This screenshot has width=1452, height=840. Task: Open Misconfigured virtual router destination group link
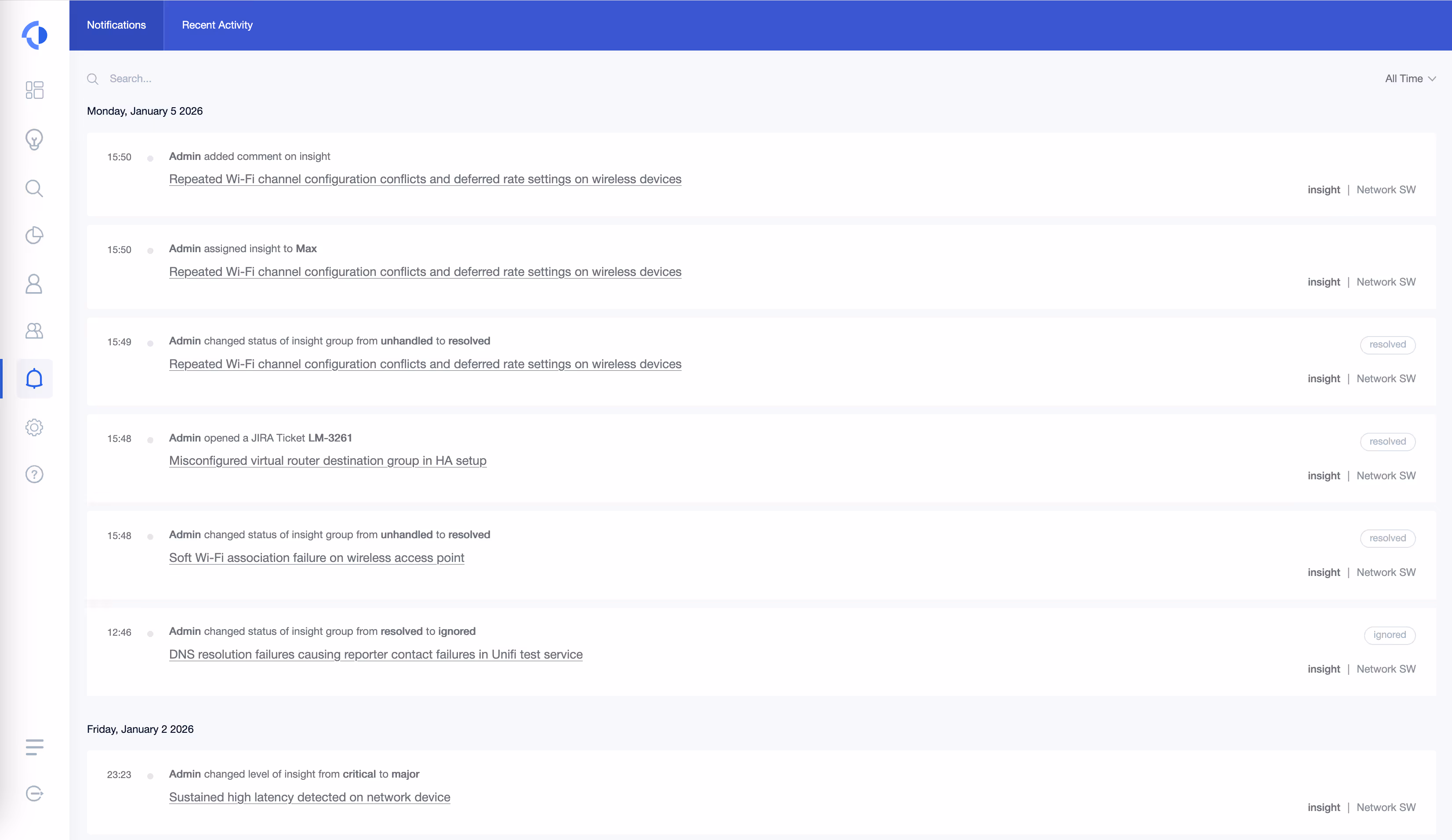(327, 461)
